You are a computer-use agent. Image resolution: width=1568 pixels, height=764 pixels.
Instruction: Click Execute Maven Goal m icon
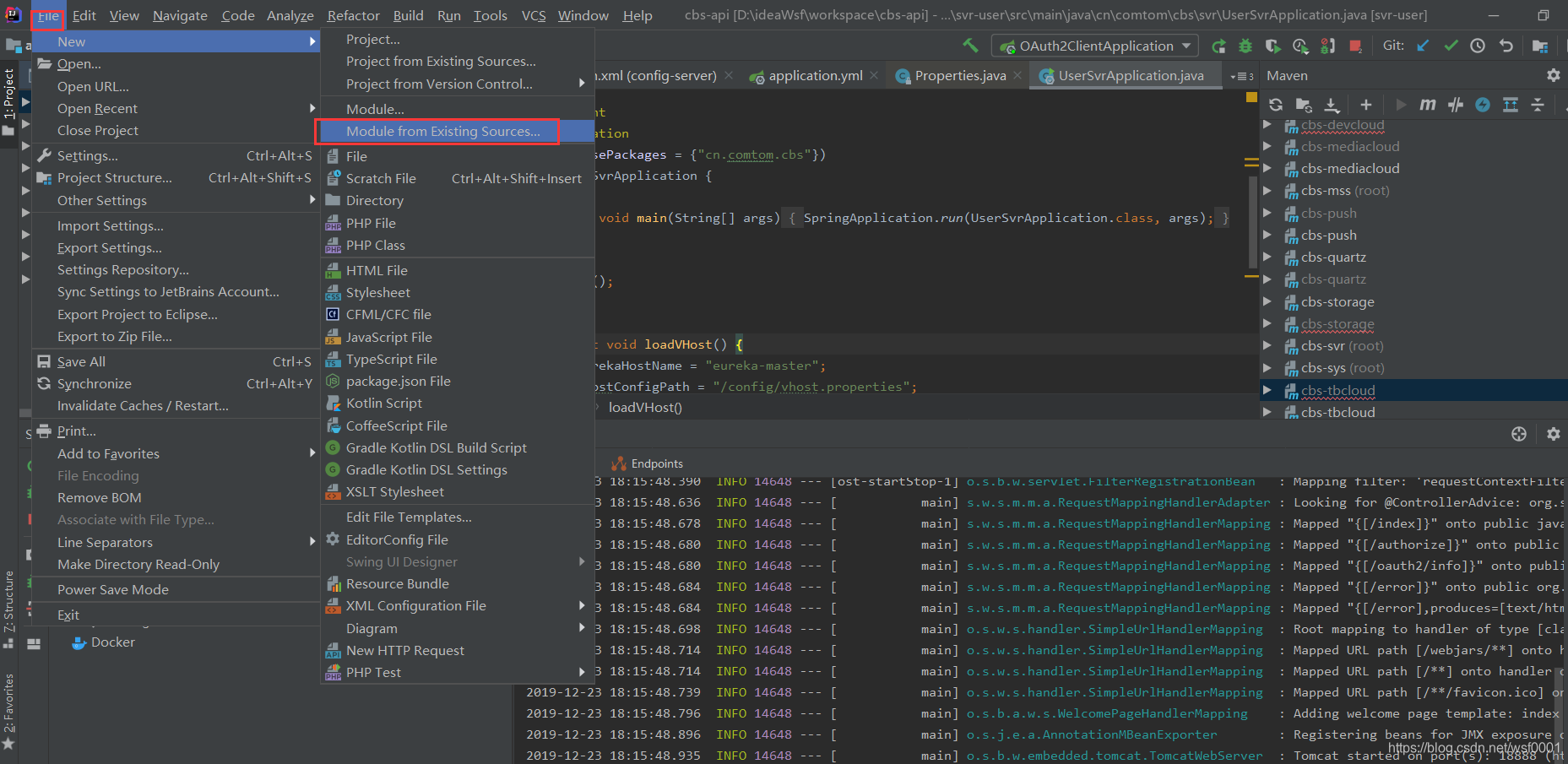[x=1428, y=105]
